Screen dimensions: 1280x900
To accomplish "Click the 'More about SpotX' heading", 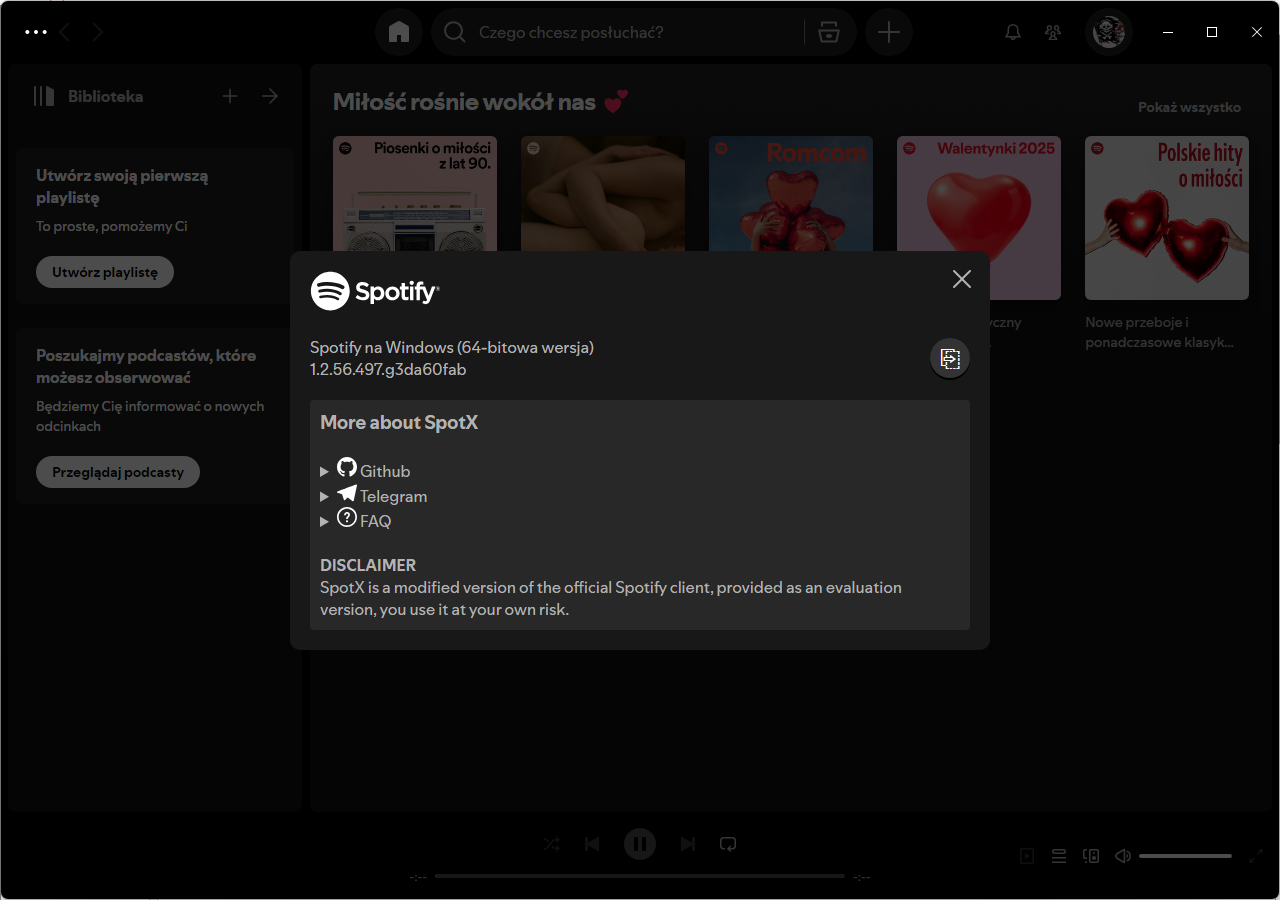I will point(399,422).
